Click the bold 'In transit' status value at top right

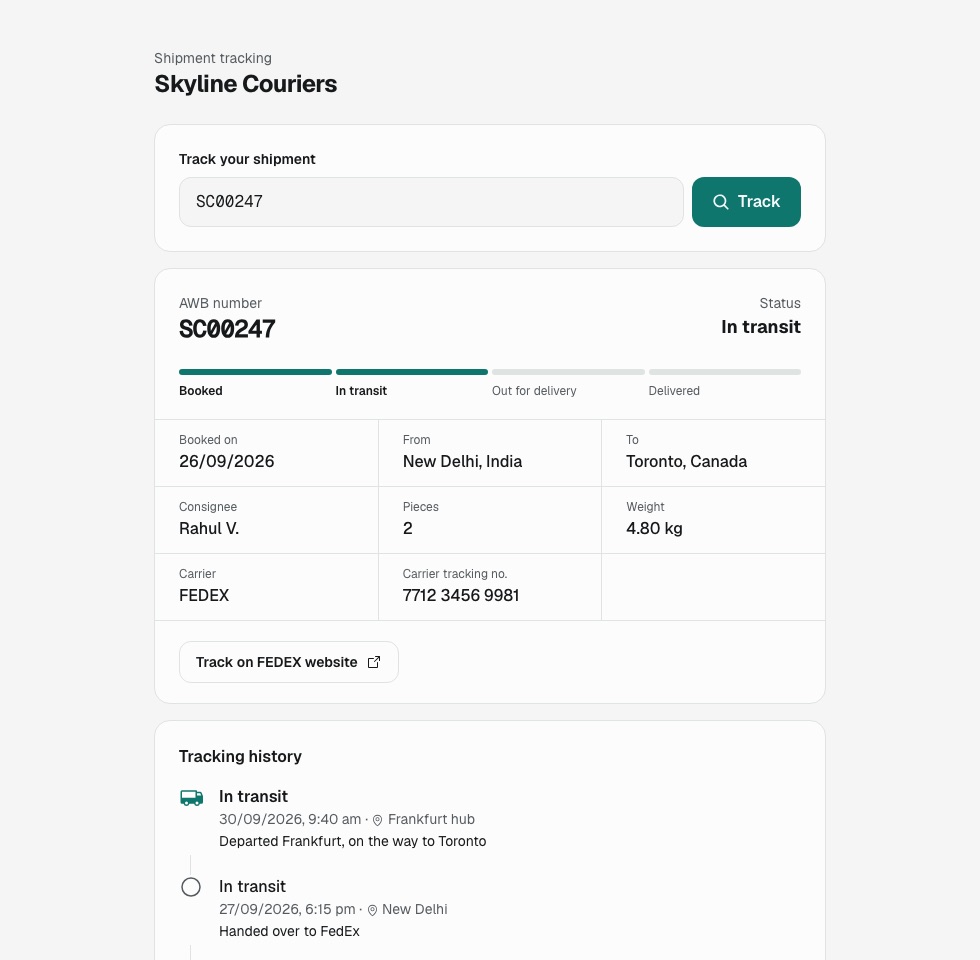pos(761,327)
